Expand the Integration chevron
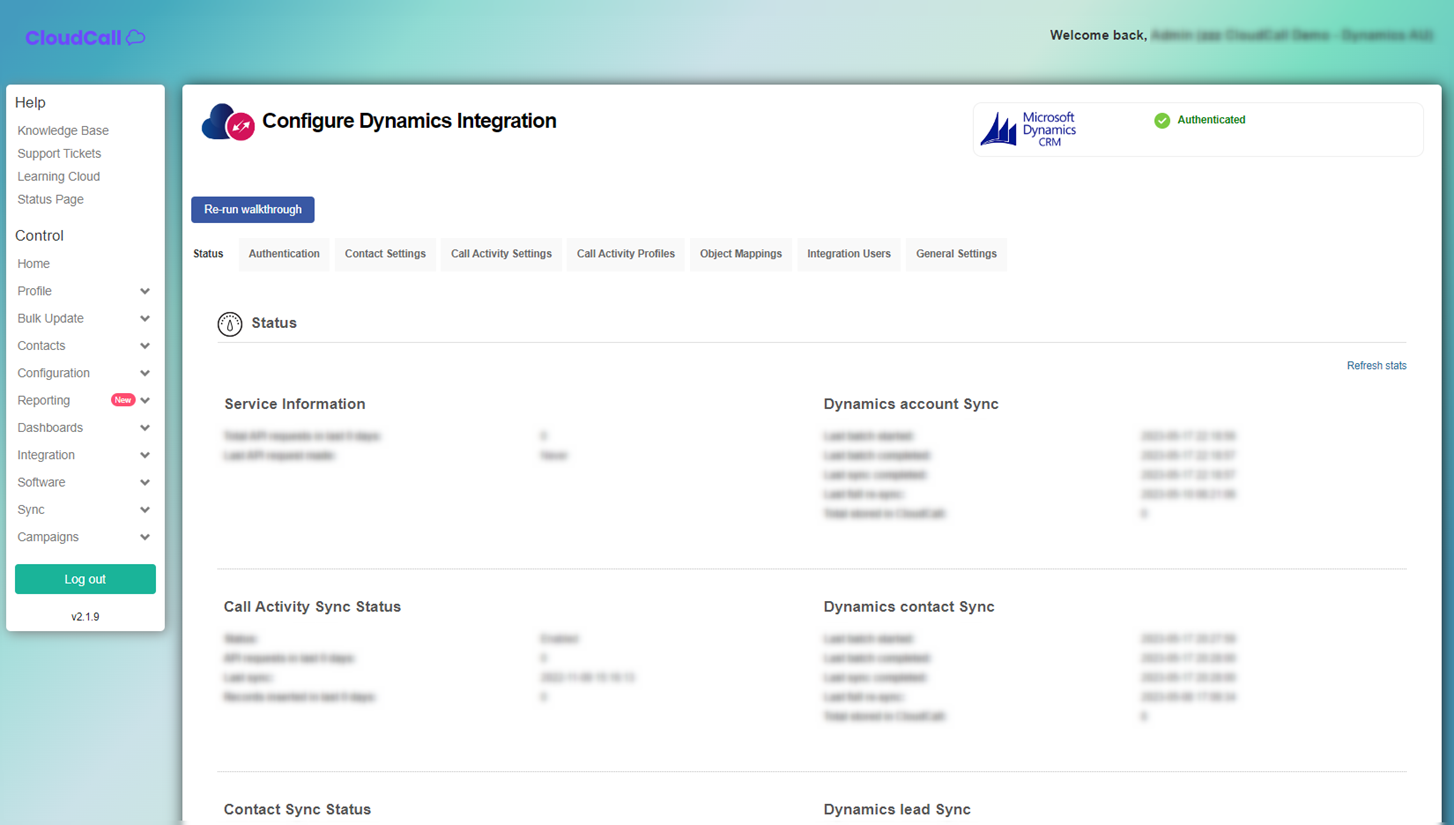Screen dimensions: 1454x825 [x=145, y=455]
